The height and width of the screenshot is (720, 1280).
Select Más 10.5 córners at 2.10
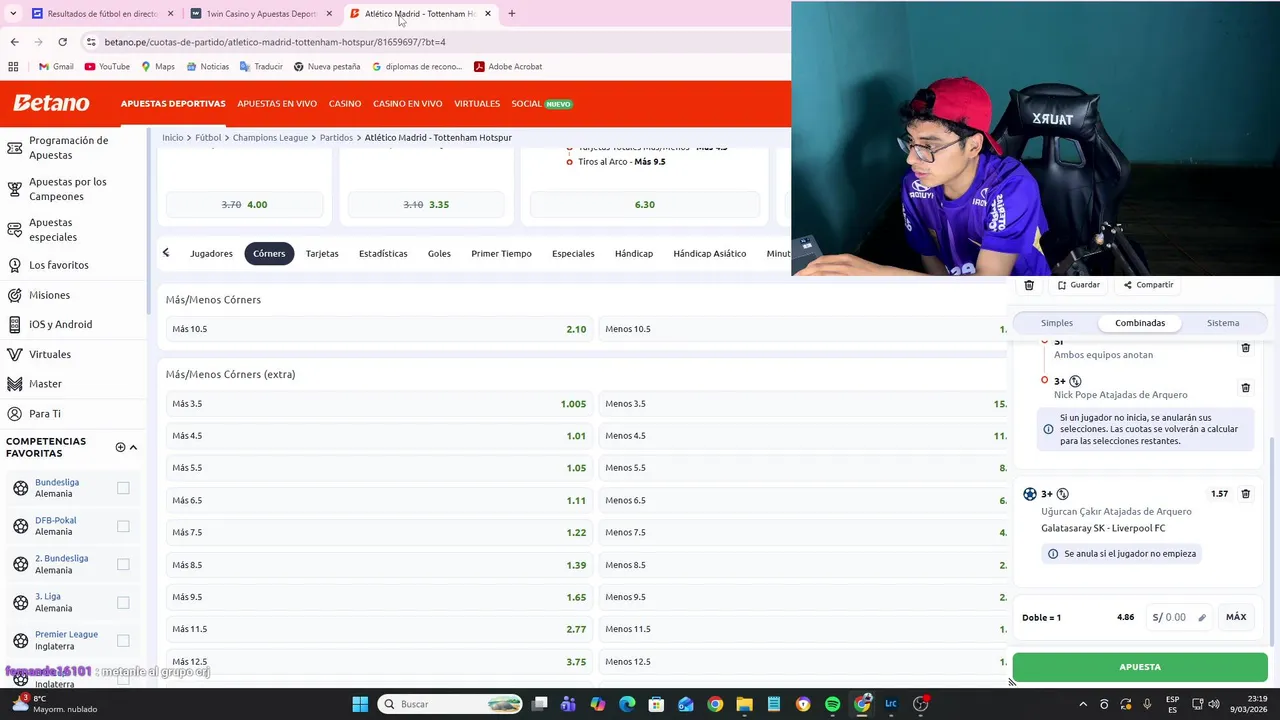379,329
